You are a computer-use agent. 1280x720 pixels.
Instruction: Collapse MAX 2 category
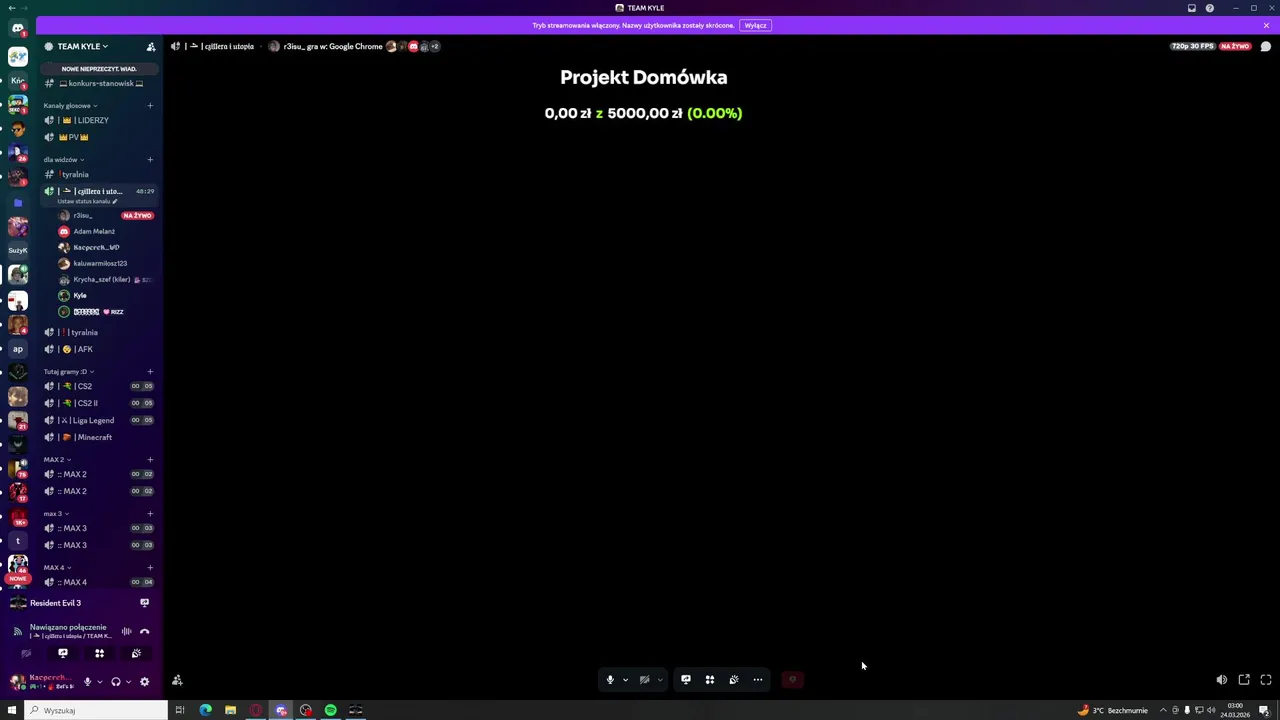[x=57, y=459]
